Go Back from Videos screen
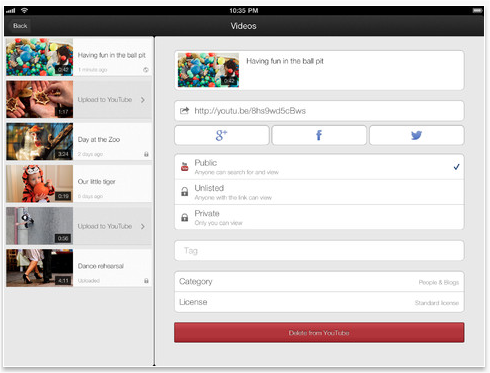Screen dimensions: 490x373 [x=20, y=26]
